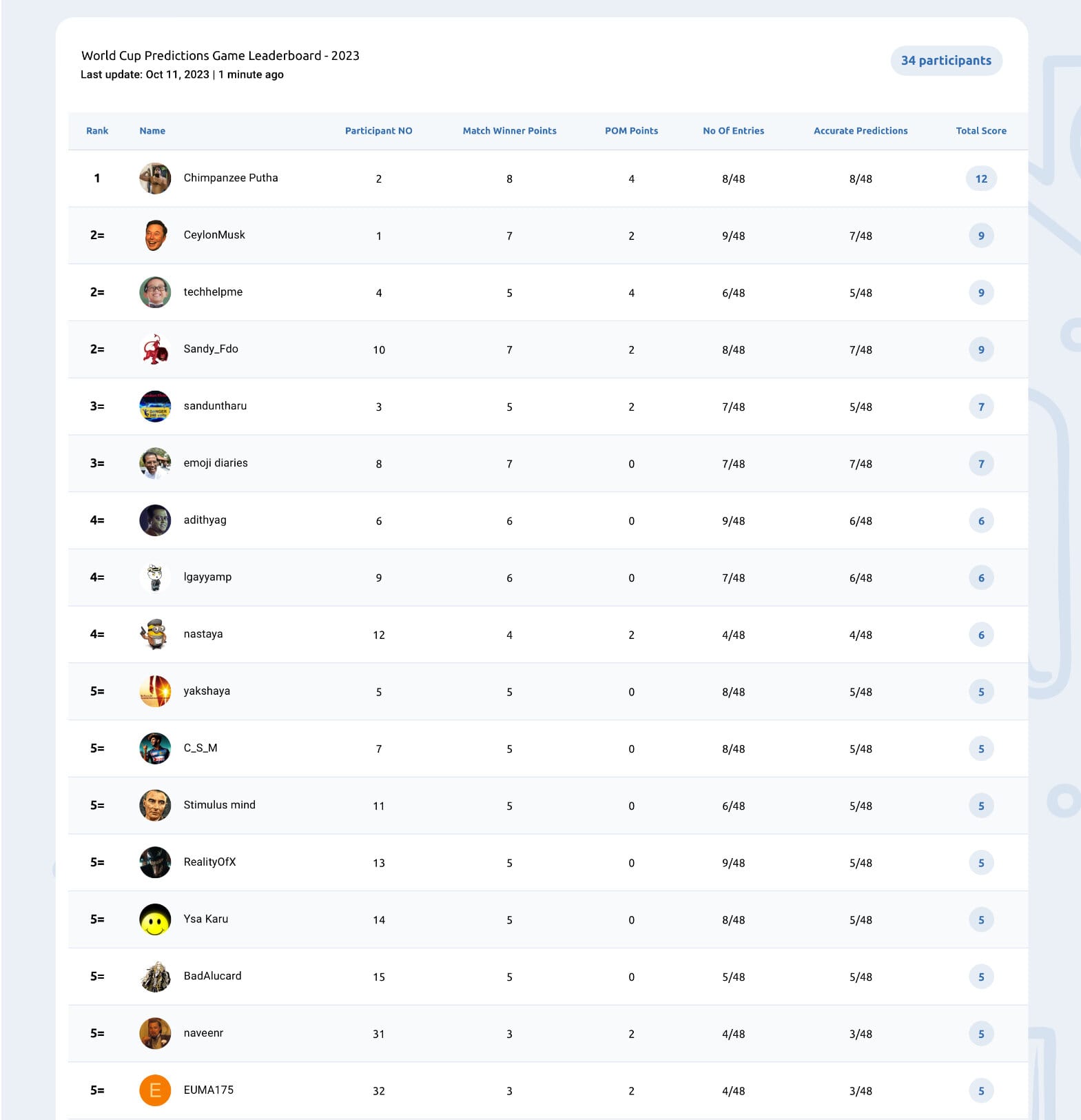Select total score badge 12 of Chimpanzee Putha
The width and height of the screenshot is (1081, 1120).
[x=981, y=179]
